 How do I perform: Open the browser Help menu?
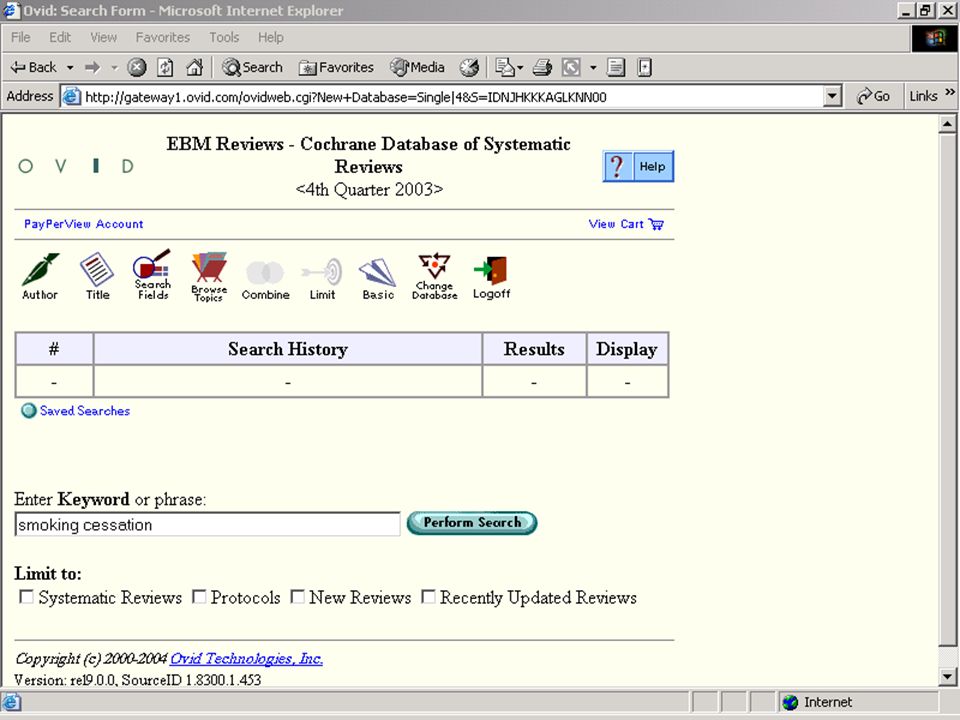tap(271, 37)
